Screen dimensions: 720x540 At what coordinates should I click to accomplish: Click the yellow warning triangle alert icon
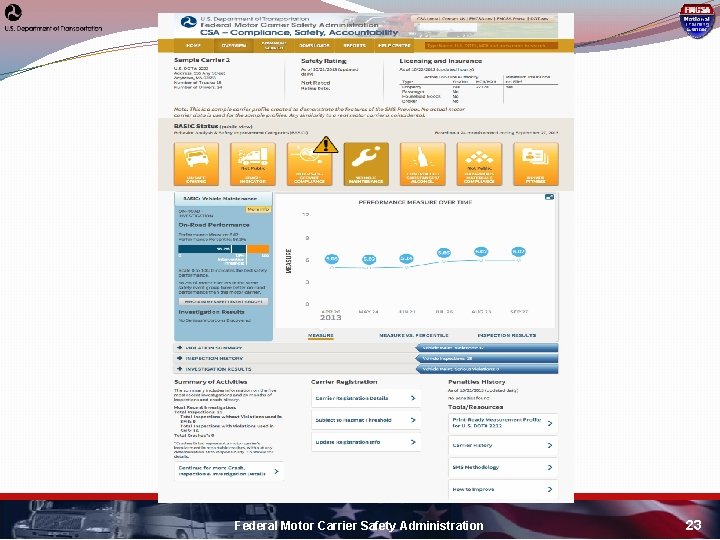[326, 145]
